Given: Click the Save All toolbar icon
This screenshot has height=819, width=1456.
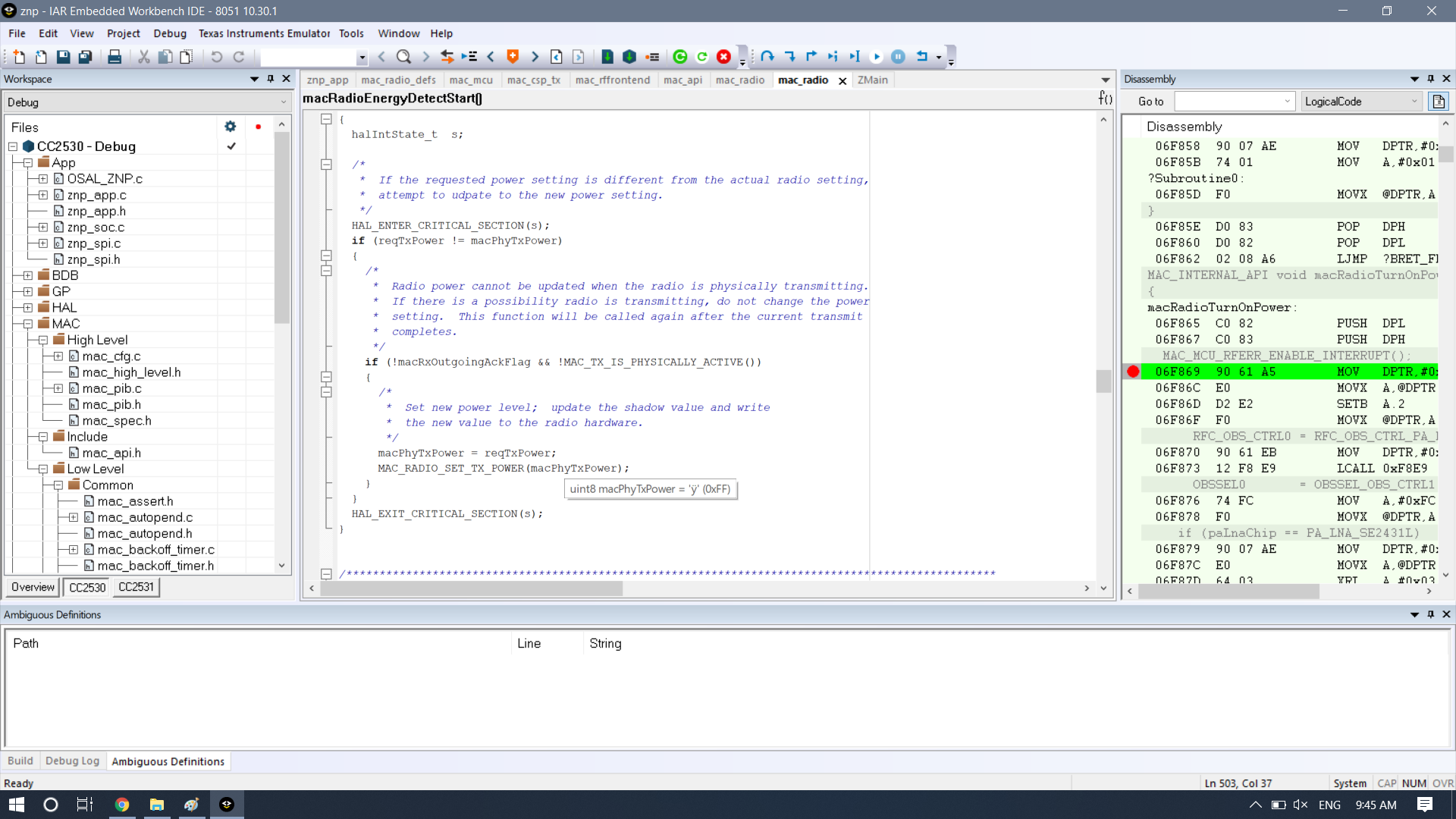Looking at the screenshot, I should click(85, 57).
